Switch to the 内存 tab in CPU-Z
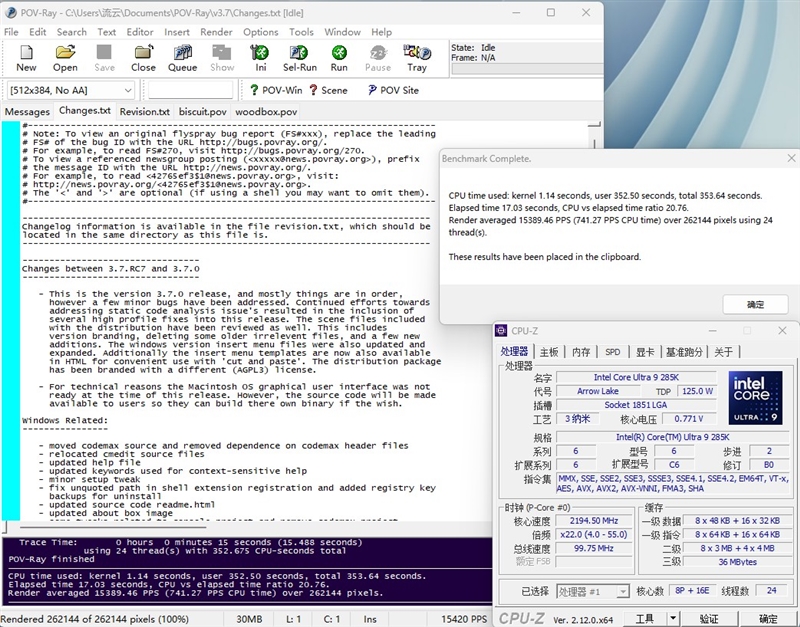 click(x=581, y=351)
